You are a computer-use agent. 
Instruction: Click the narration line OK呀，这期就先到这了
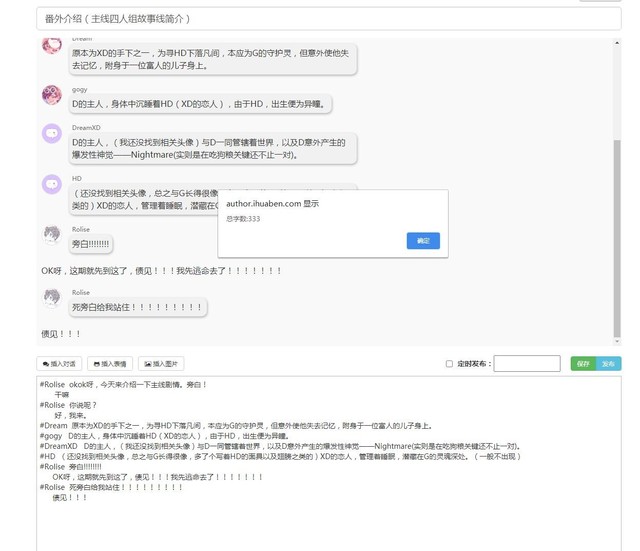(x=161, y=270)
